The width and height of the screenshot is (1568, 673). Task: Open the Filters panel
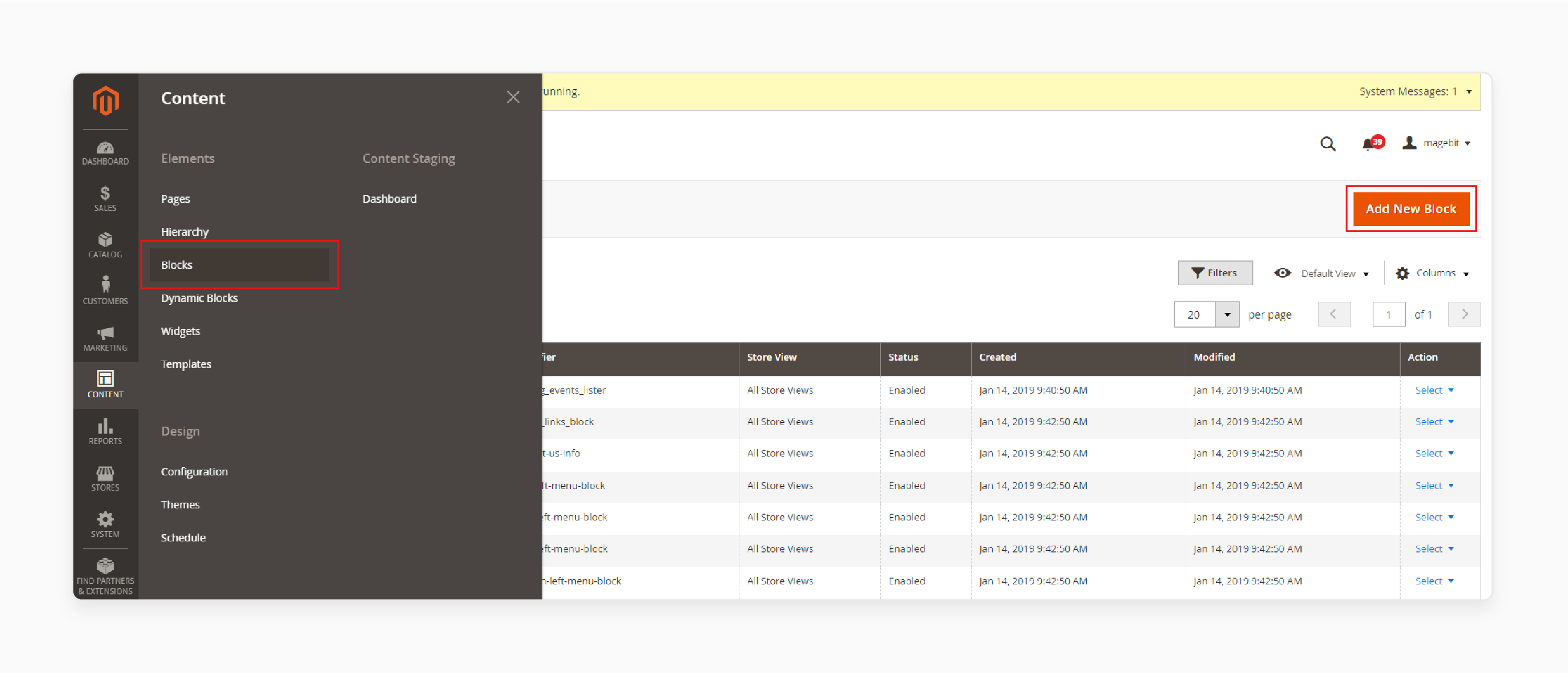point(1214,272)
